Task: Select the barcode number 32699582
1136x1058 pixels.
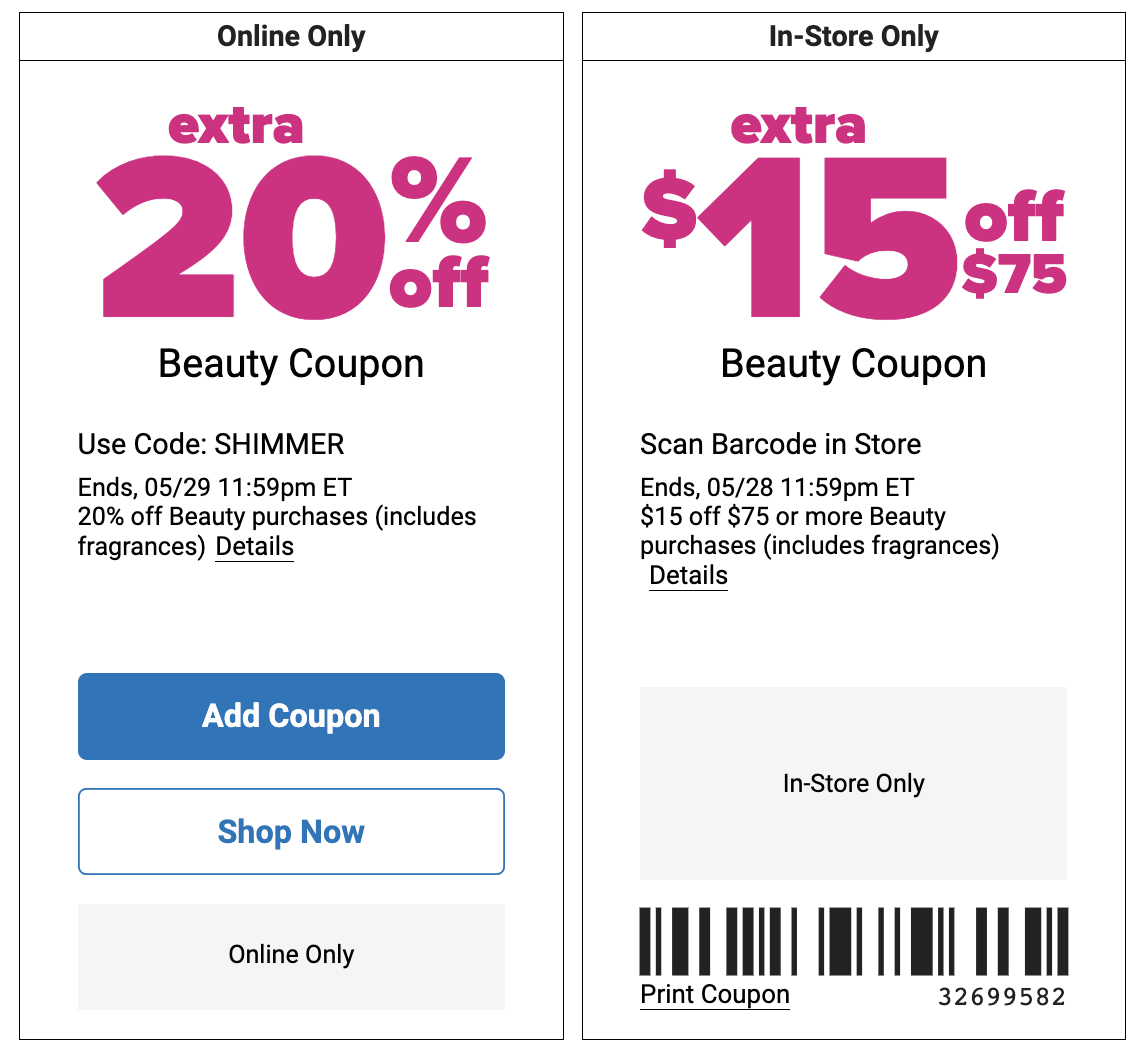Action: (1002, 997)
